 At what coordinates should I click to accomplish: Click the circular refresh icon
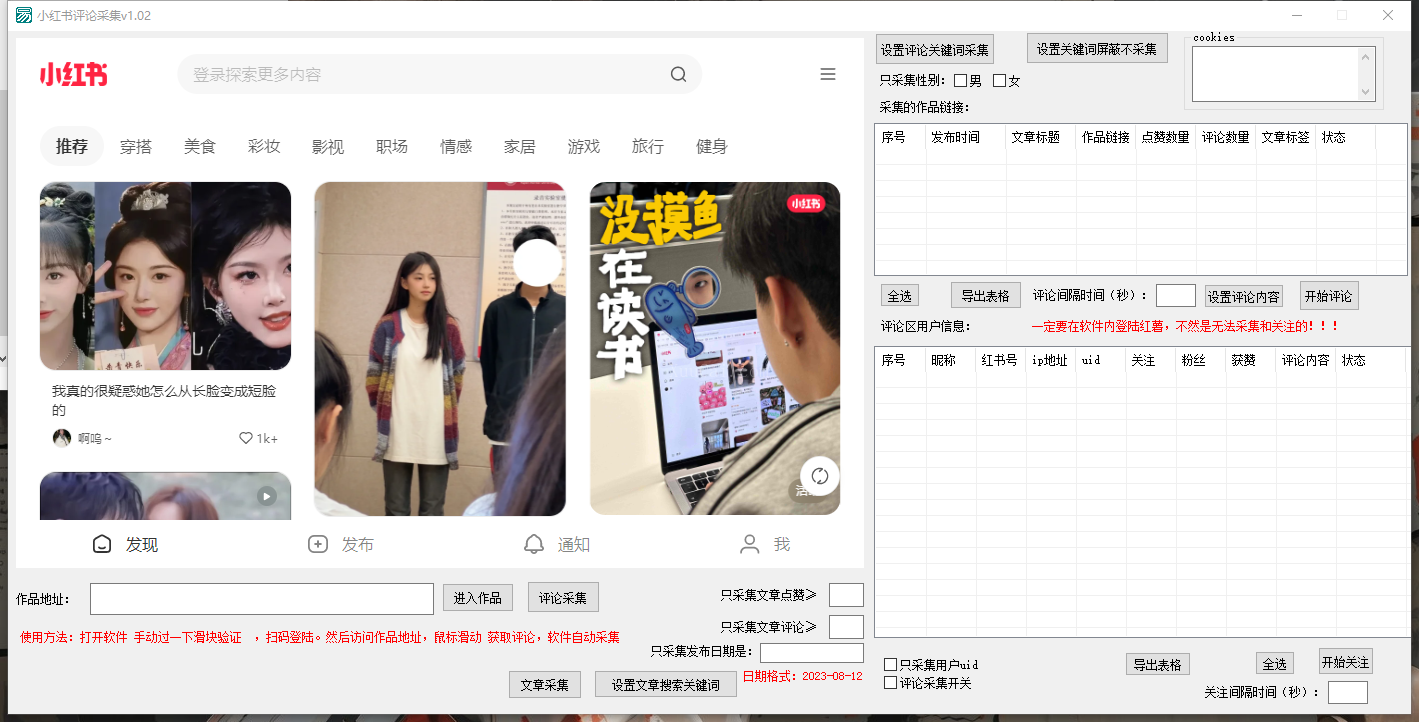pyautogui.click(x=819, y=476)
